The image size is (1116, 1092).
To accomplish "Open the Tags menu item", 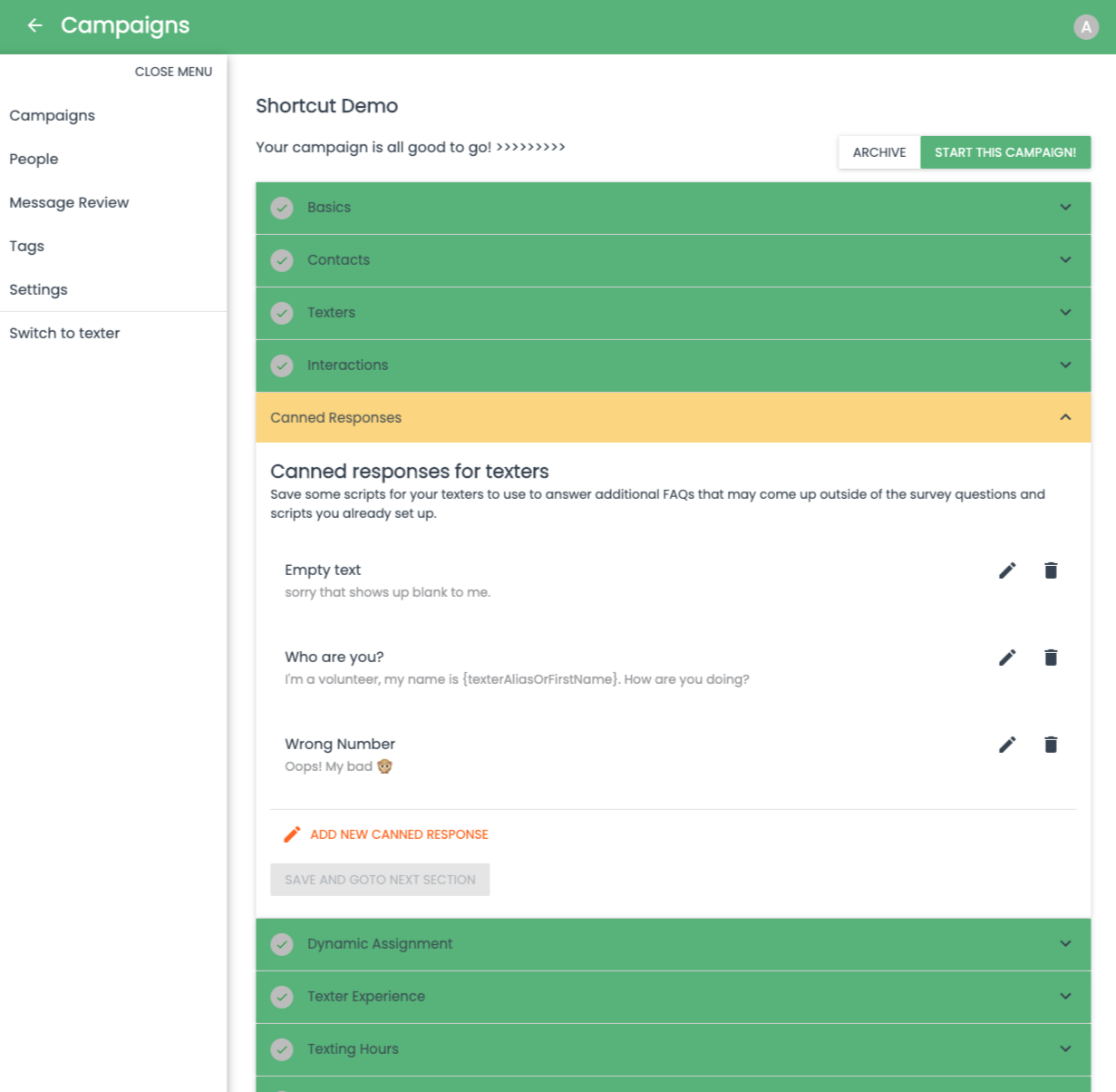I will (x=27, y=246).
